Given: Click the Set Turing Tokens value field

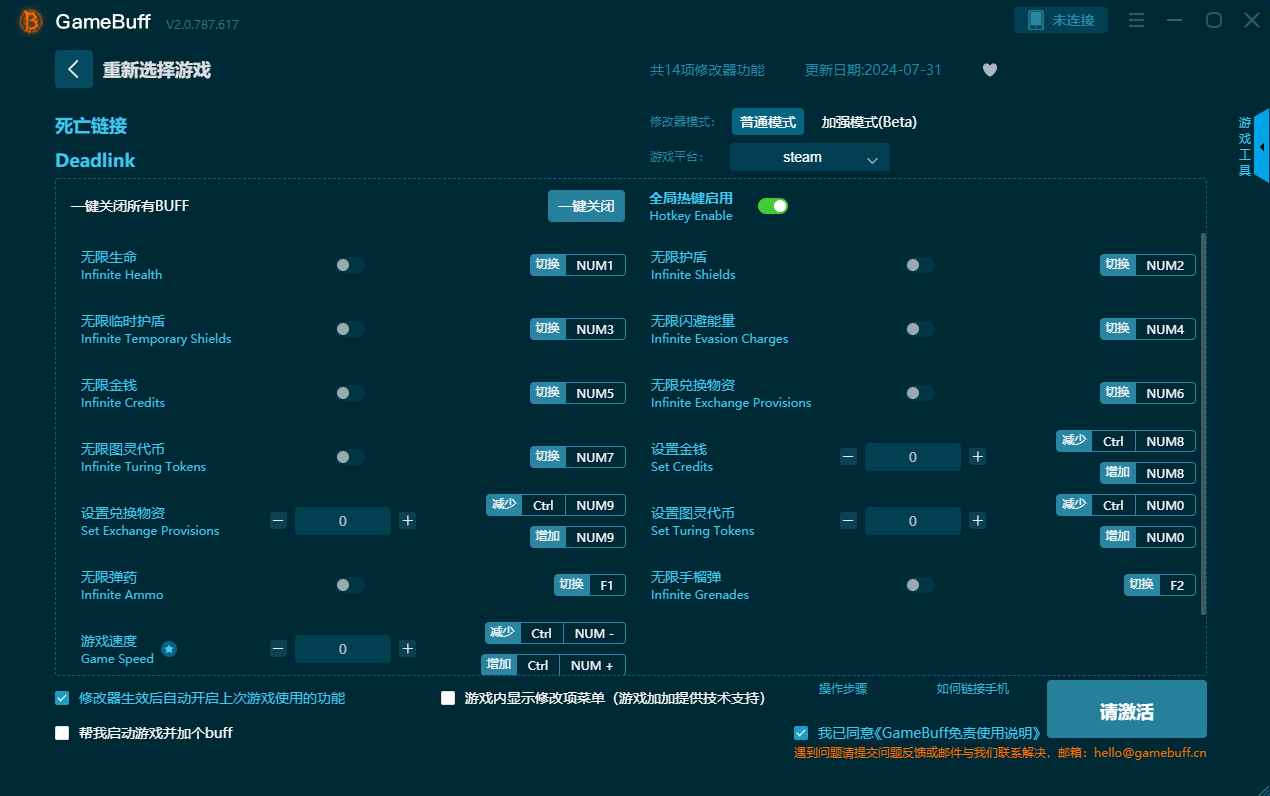Looking at the screenshot, I should [913, 521].
